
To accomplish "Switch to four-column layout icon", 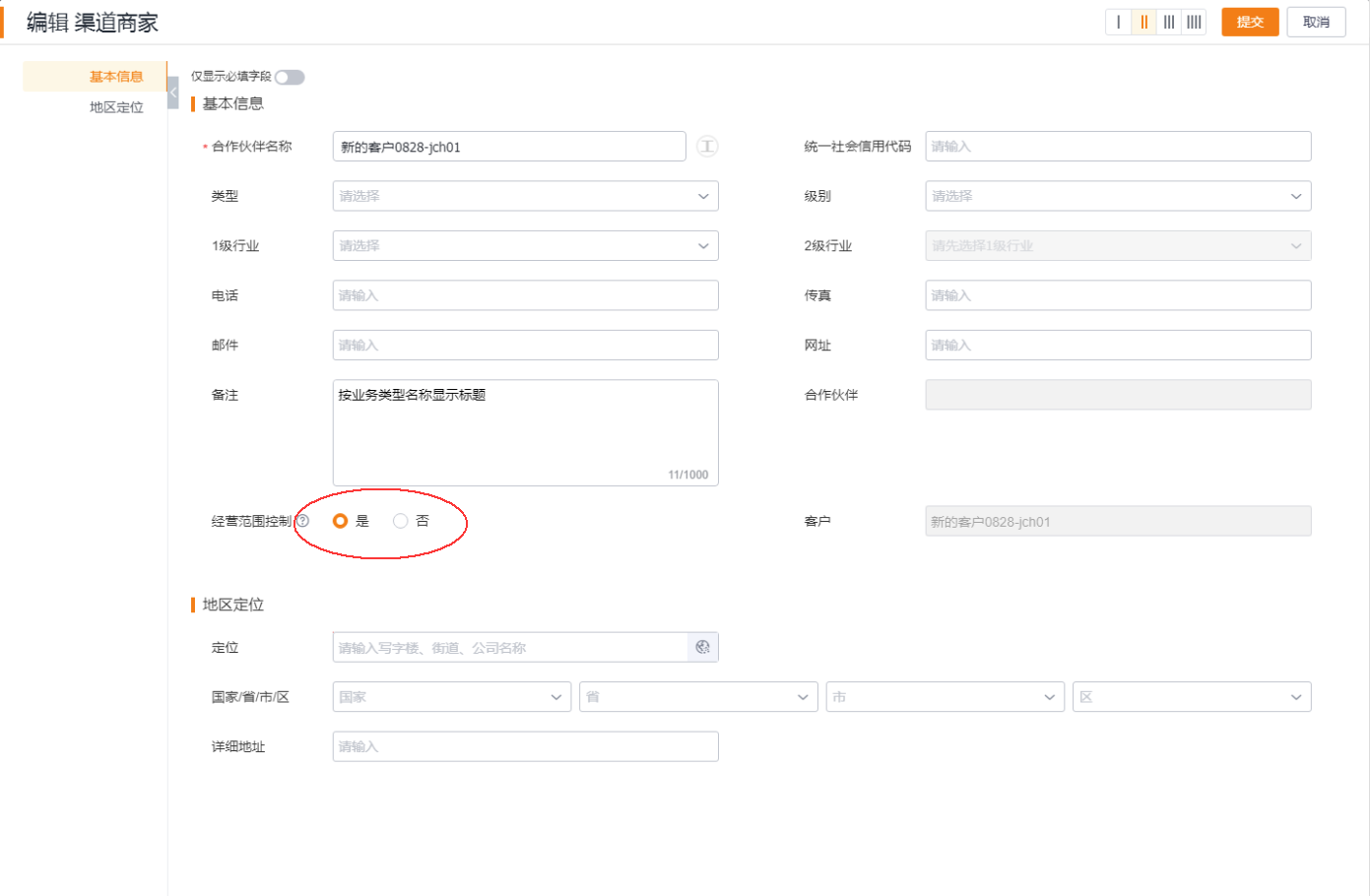I will click(1194, 22).
